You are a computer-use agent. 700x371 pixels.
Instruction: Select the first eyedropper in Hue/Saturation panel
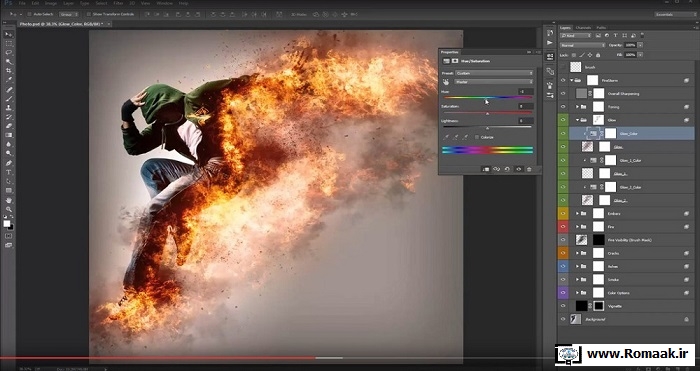[x=446, y=137]
